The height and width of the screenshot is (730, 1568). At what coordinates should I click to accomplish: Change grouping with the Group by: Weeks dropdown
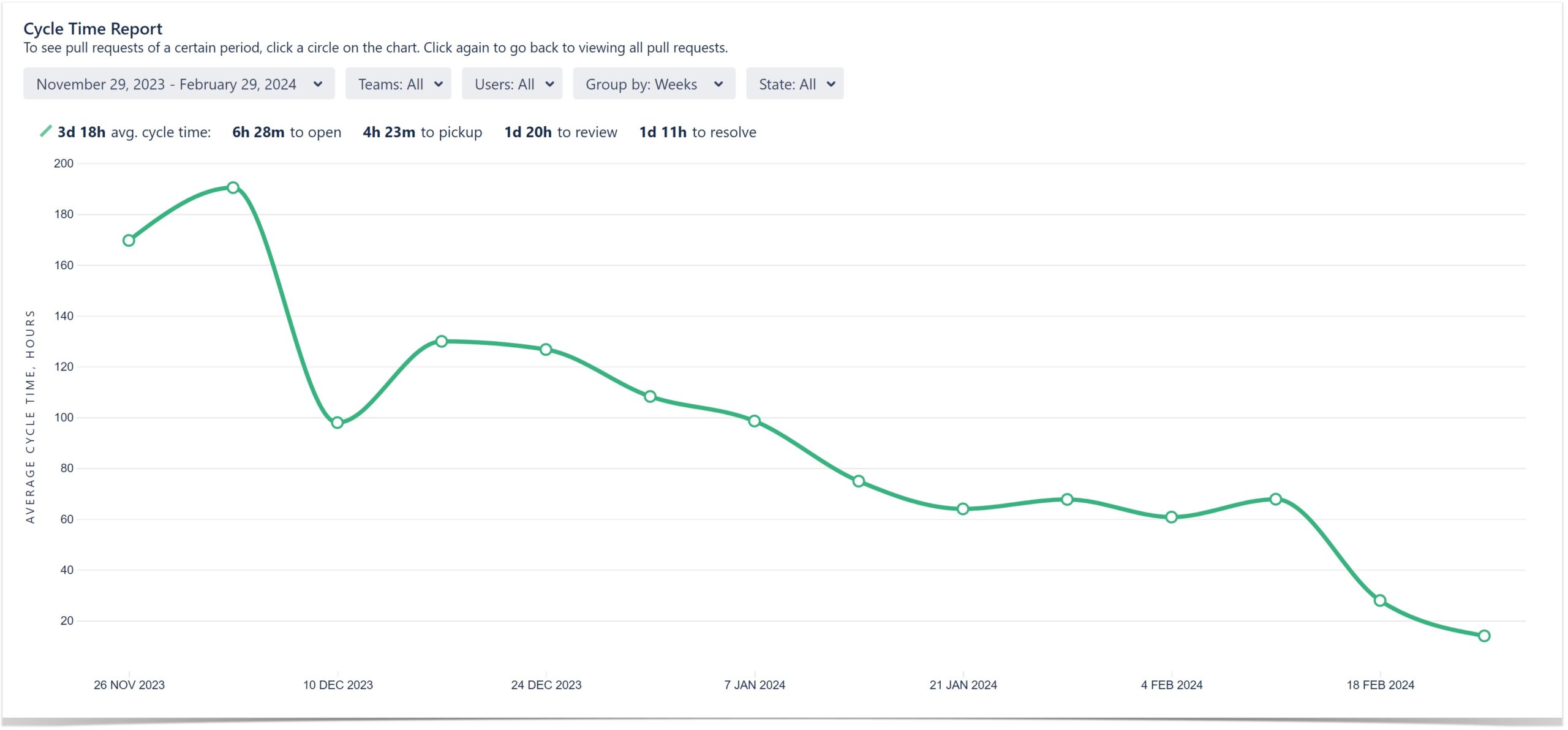(654, 84)
